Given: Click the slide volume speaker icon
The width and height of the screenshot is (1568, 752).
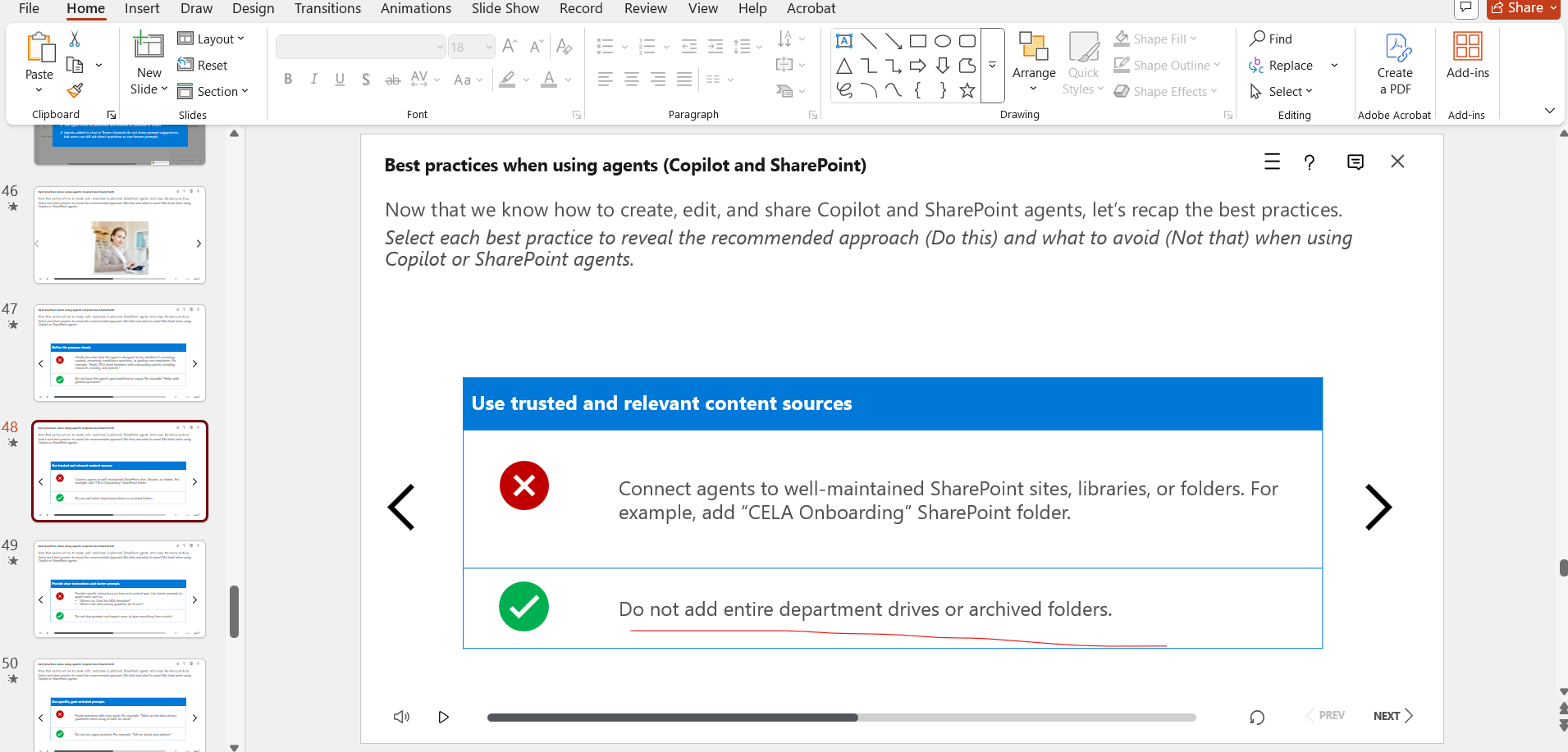Looking at the screenshot, I should (401, 717).
